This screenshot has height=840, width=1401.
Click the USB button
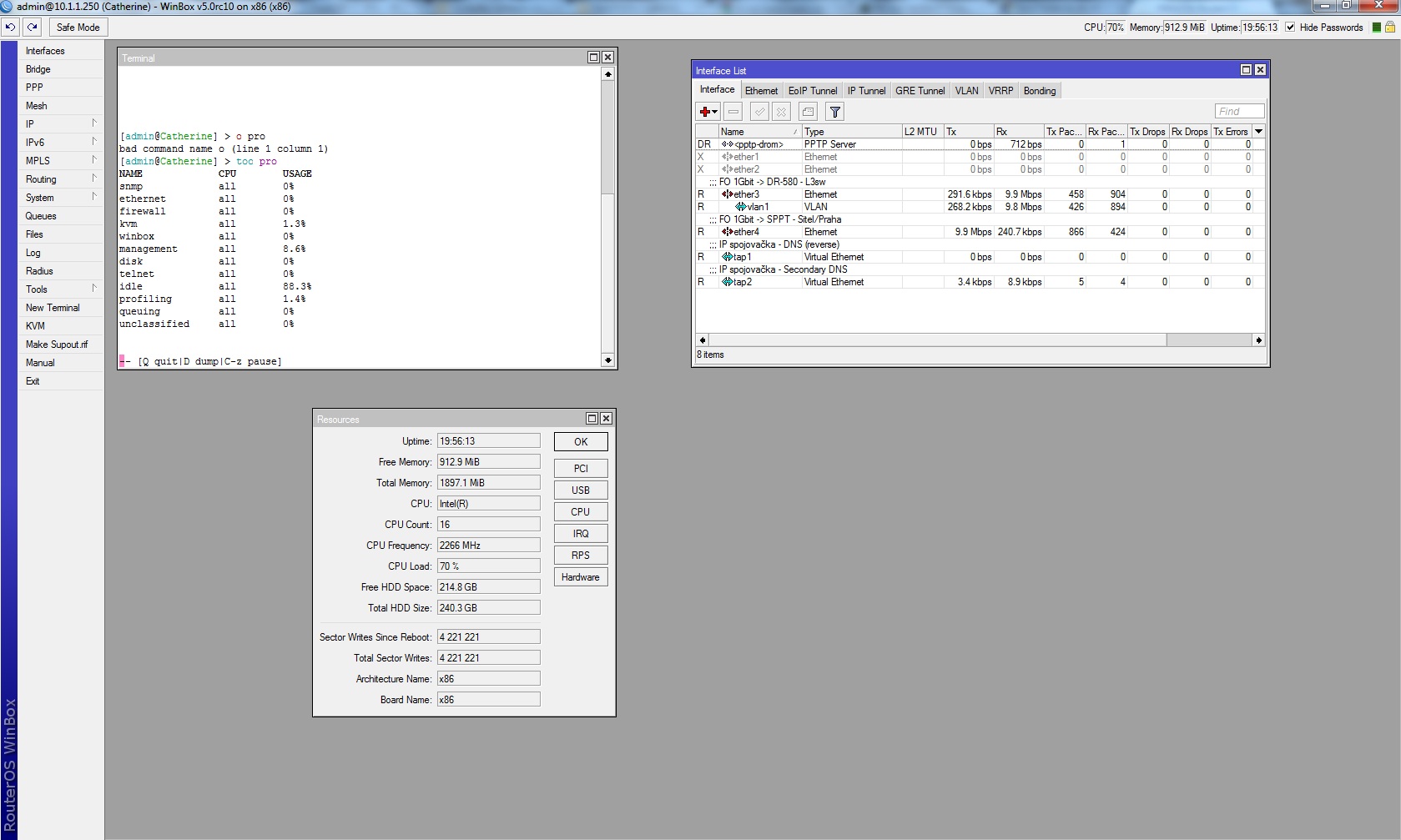coord(581,490)
